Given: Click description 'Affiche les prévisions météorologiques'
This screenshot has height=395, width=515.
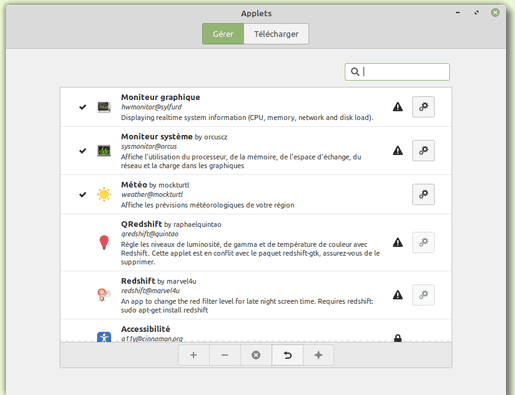Looking at the screenshot, I should (208, 205).
